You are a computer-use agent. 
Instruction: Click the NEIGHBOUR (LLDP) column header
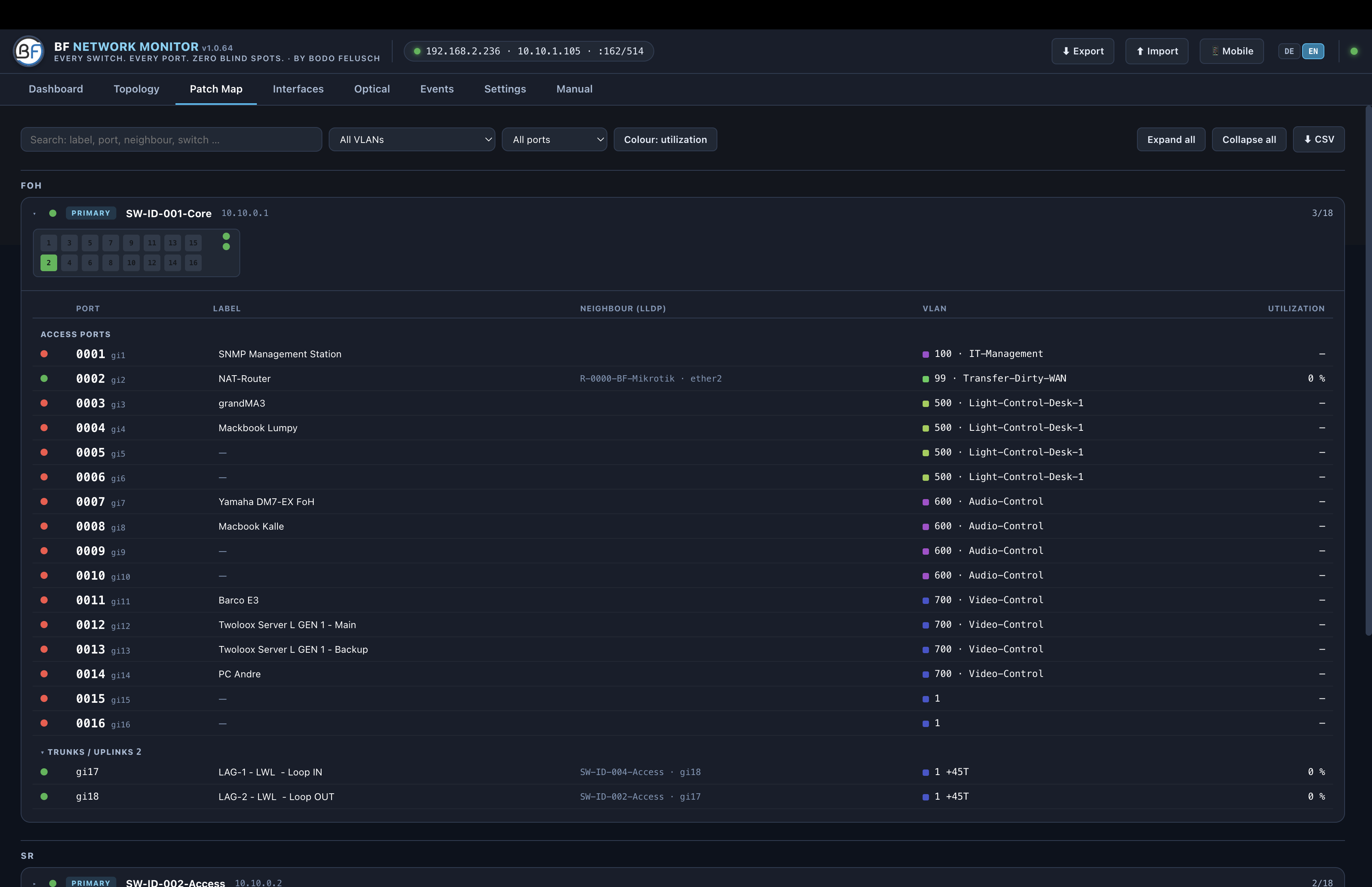pyautogui.click(x=623, y=309)
